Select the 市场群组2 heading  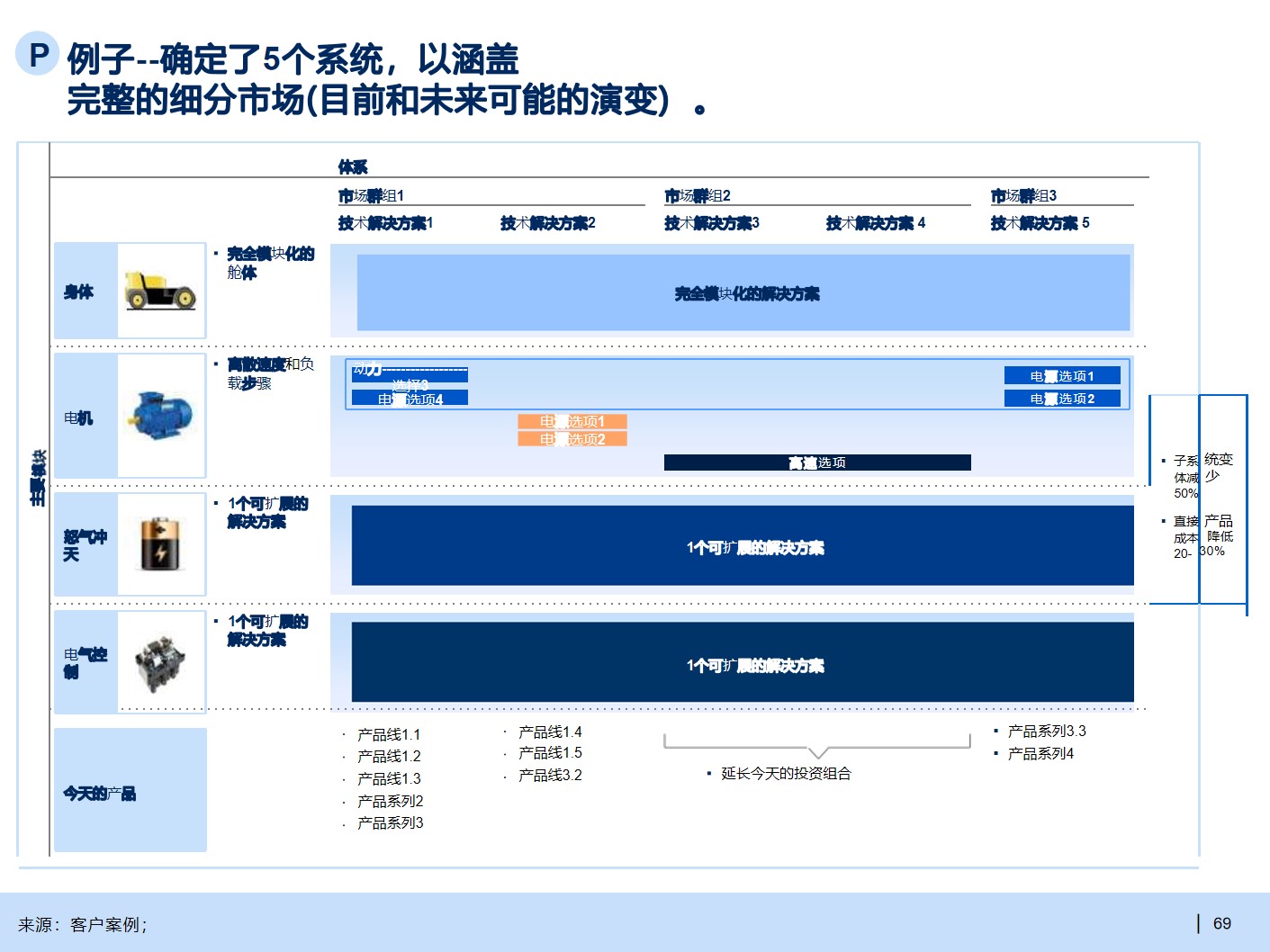coord(698,195)
